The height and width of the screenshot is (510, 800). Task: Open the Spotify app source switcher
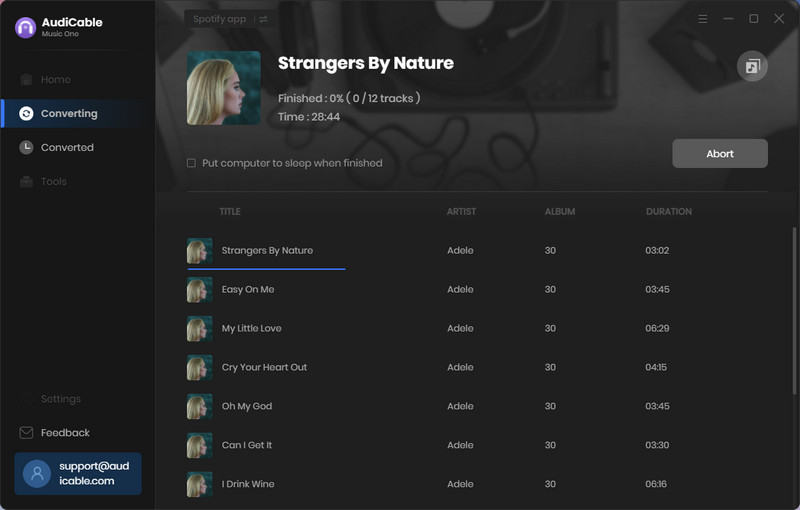coord(230,19)
